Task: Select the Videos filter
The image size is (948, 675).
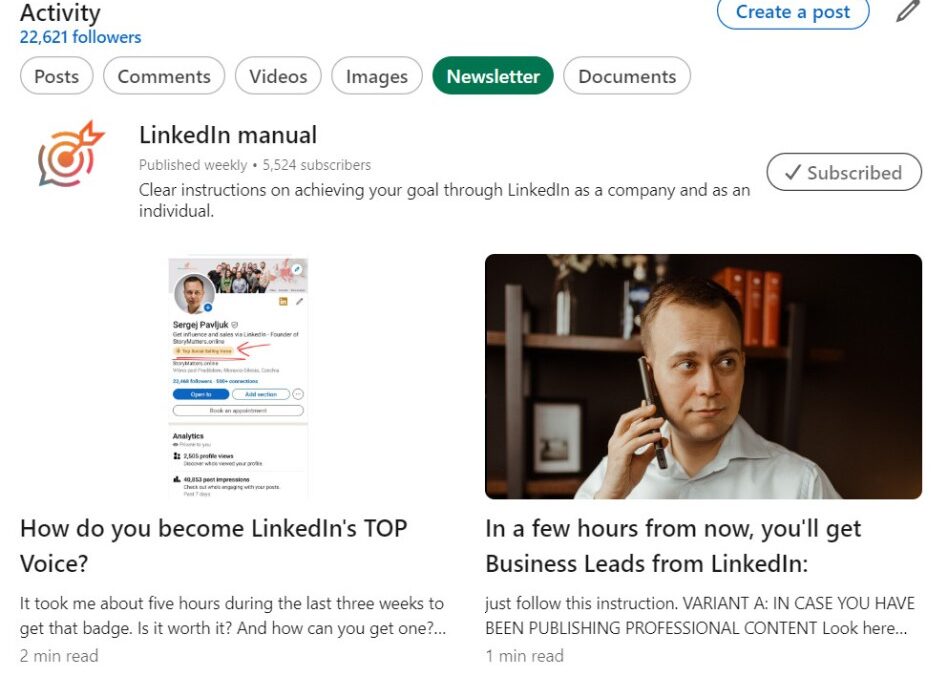Action: click(x=277, y=75)
